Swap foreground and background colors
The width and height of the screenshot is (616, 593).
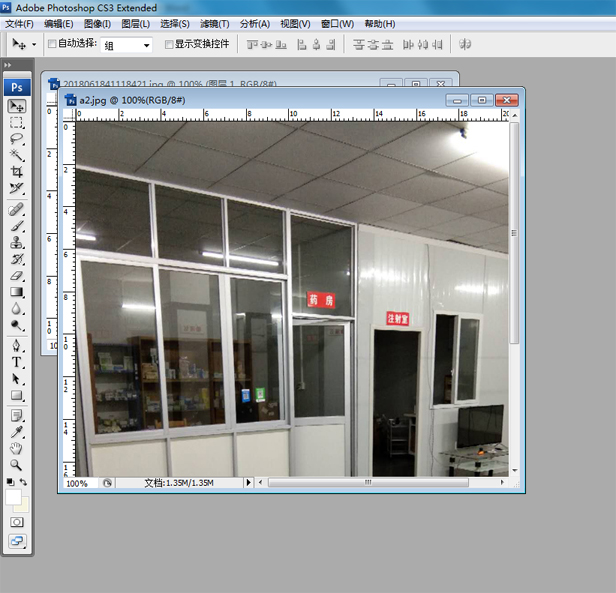click(25, 482)
